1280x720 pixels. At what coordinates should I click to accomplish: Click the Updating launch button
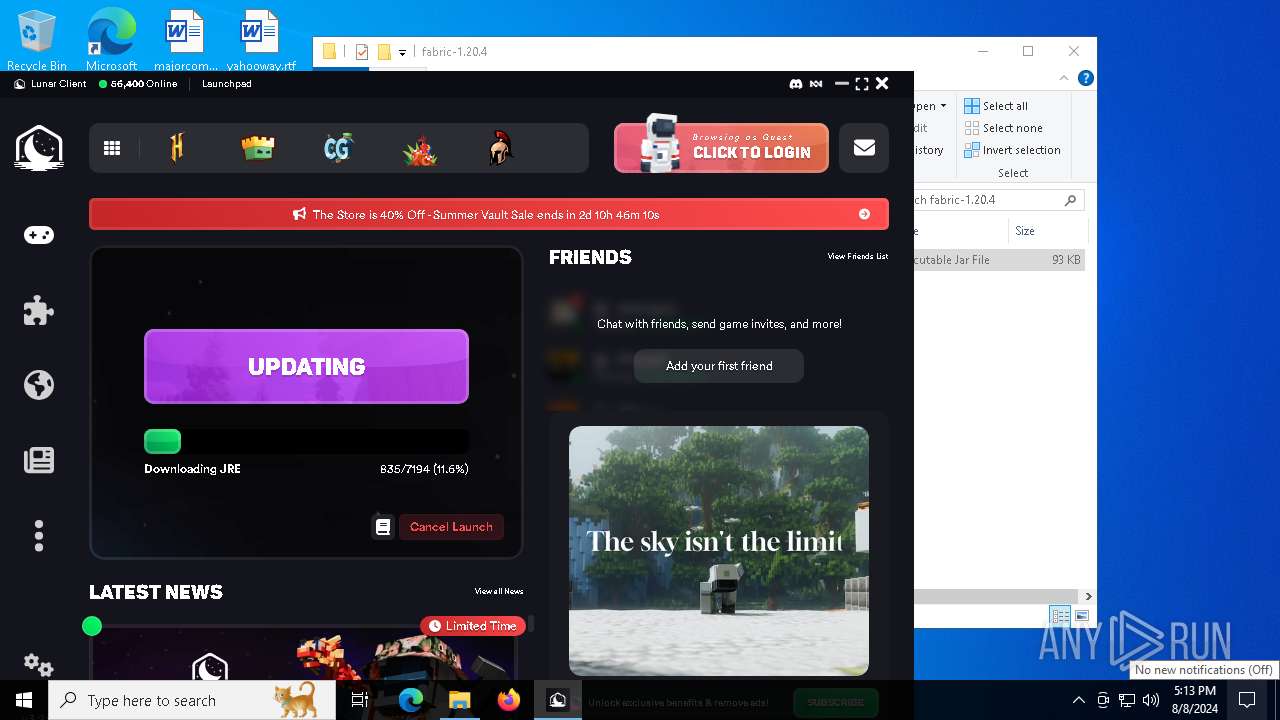[306, 366]
